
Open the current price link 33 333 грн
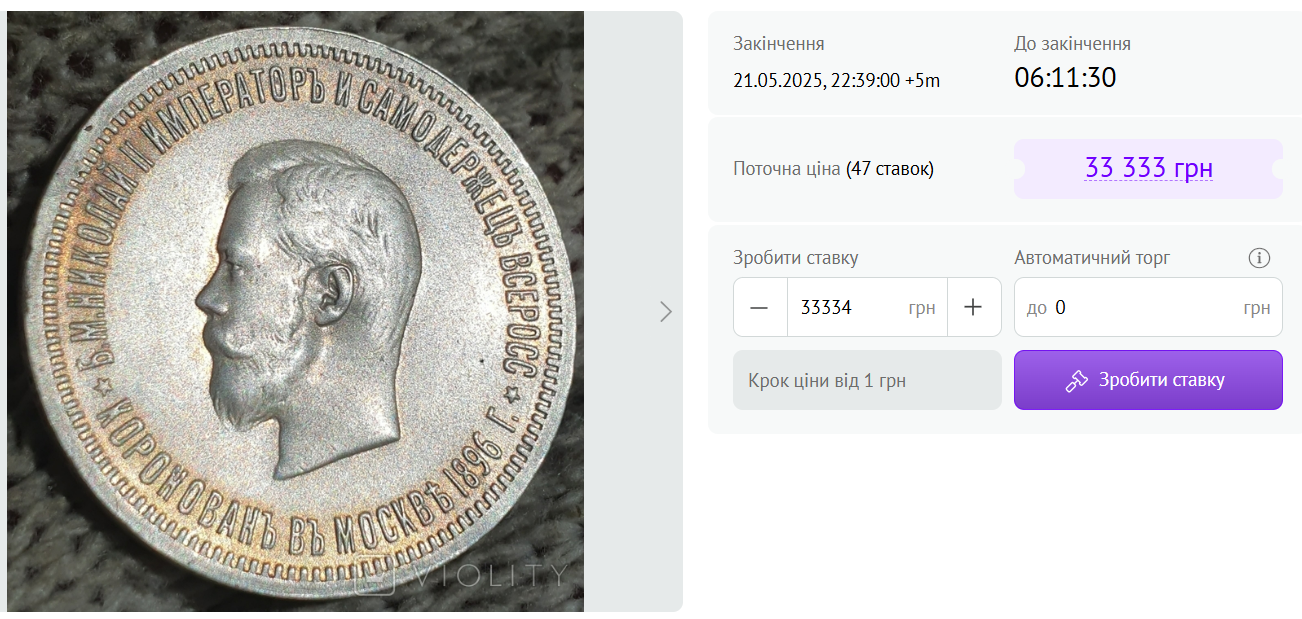point(1148,168)
